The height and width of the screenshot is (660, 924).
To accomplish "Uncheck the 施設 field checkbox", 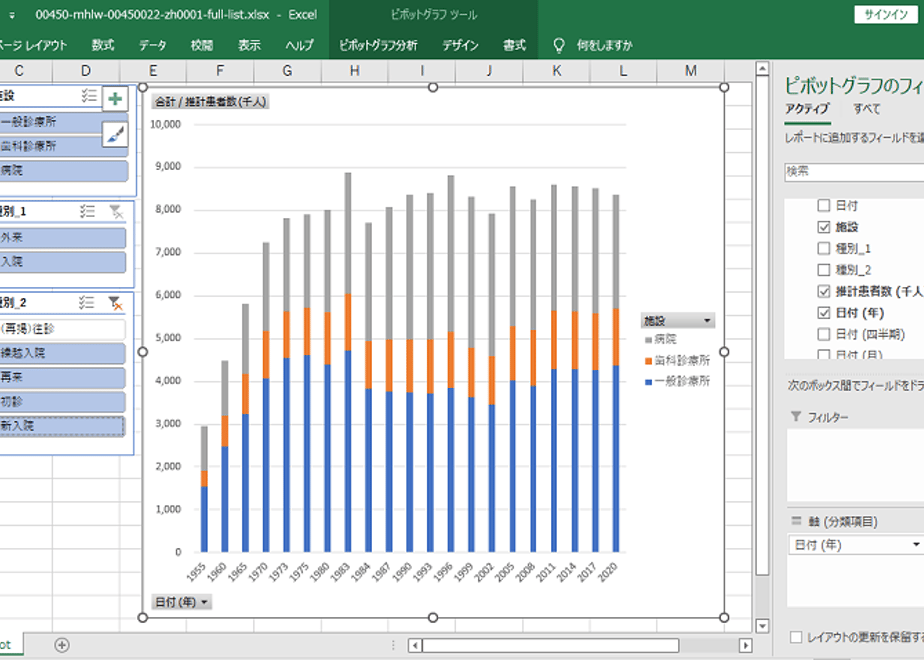I will 824,227.
